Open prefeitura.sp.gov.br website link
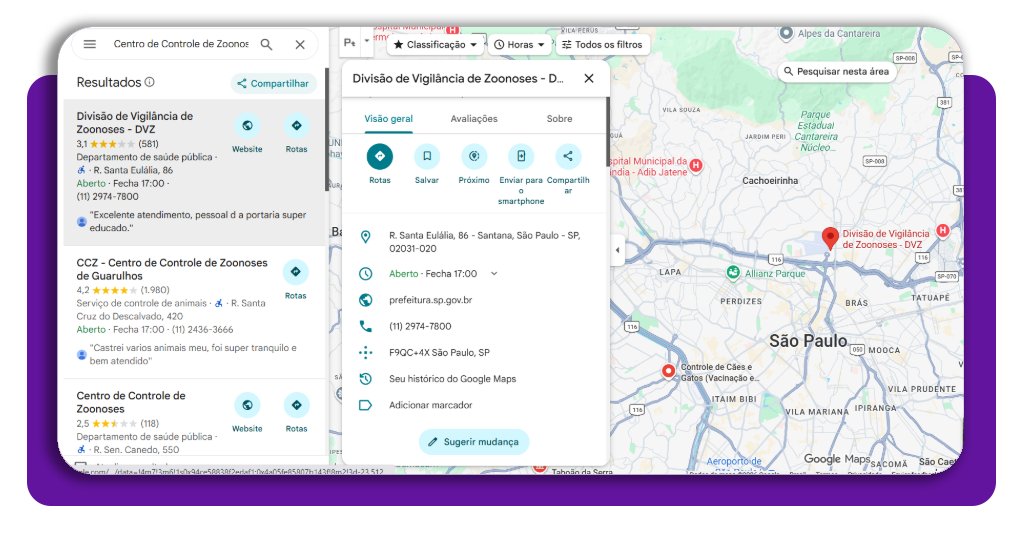Image resolution: width=1024 pixels, height=536 pixels. click(x=430, y=300)
